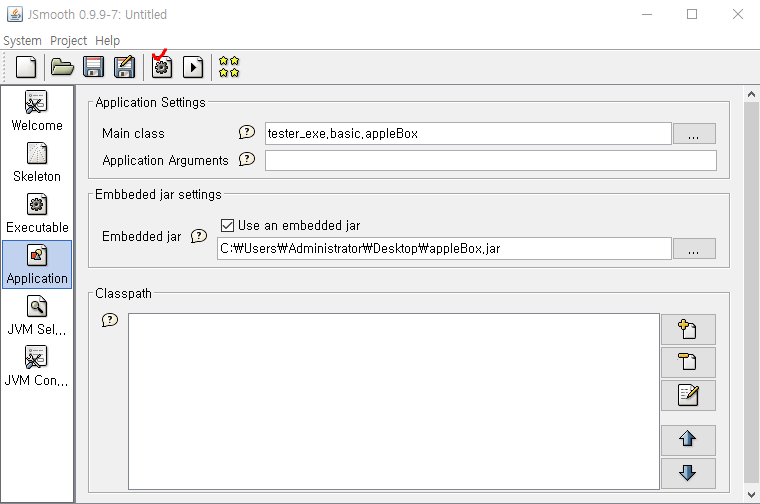Show help for Application Arguments
The image size is (760, 504).
pyautogui.click(x=247, y=159)
